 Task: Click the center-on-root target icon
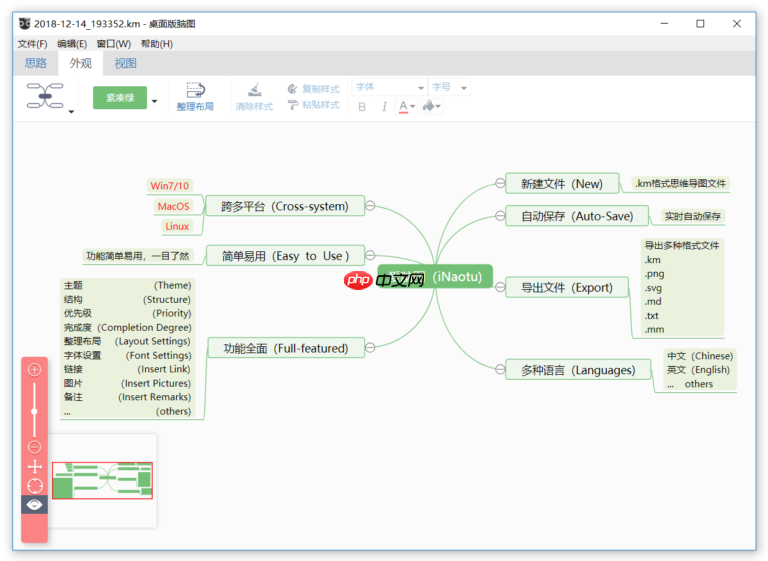pos(35,485)
